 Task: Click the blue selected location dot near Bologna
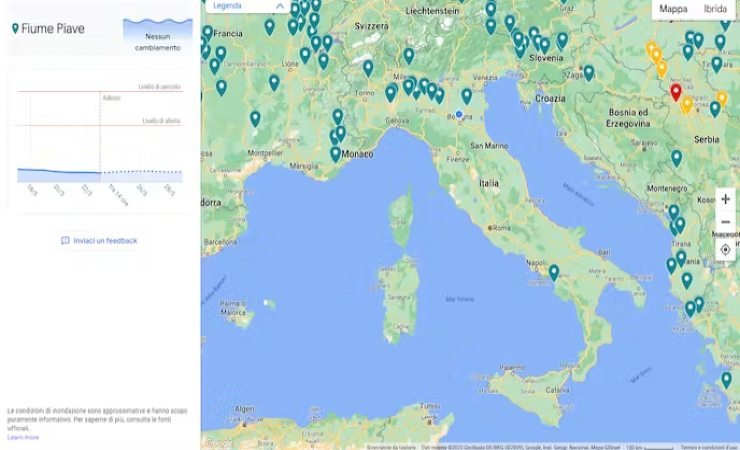point(459,114)
